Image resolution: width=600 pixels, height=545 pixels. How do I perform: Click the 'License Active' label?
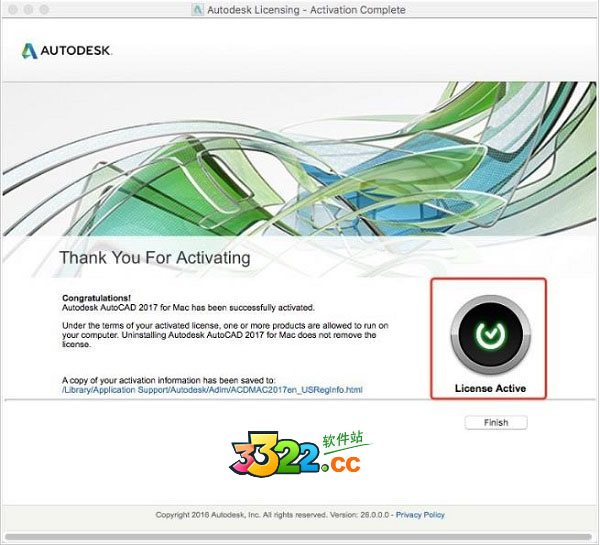pos(490,388)
